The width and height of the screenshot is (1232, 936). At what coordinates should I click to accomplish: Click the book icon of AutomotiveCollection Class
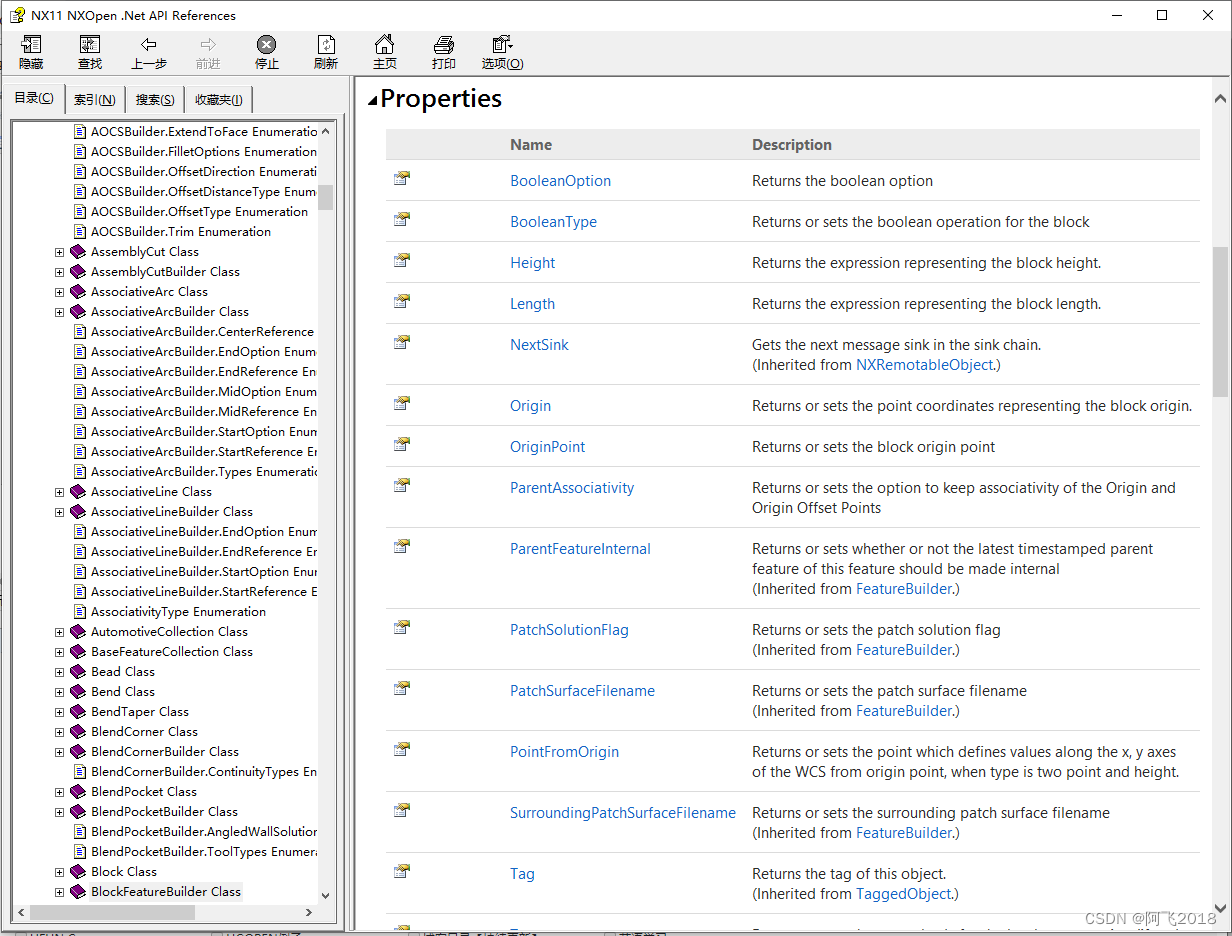point(78,632)
